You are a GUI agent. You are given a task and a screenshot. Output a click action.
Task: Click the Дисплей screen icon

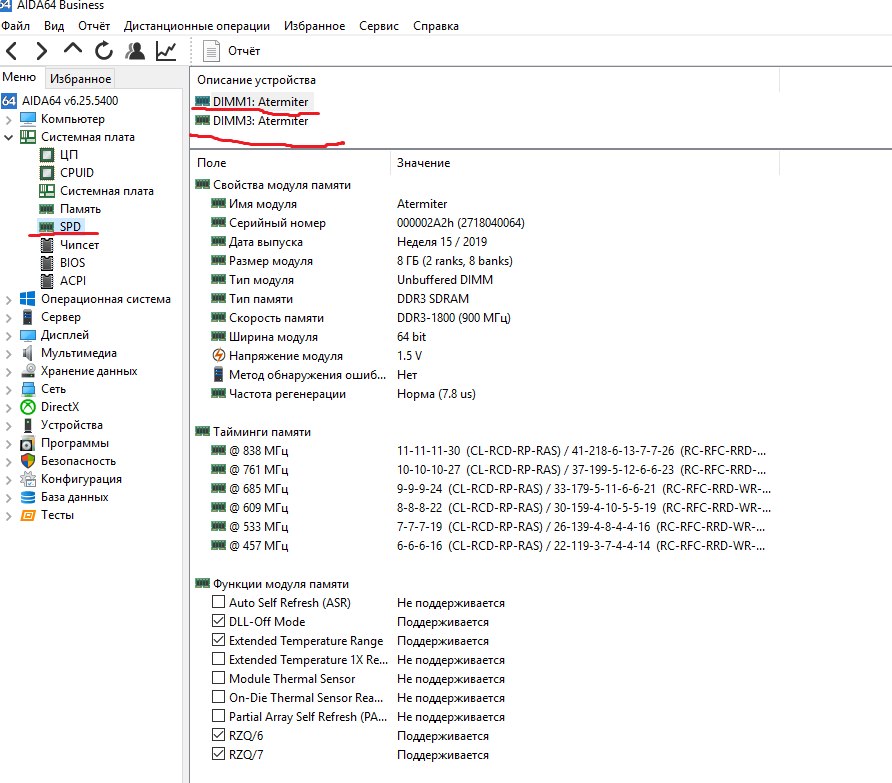click(28, 335)
